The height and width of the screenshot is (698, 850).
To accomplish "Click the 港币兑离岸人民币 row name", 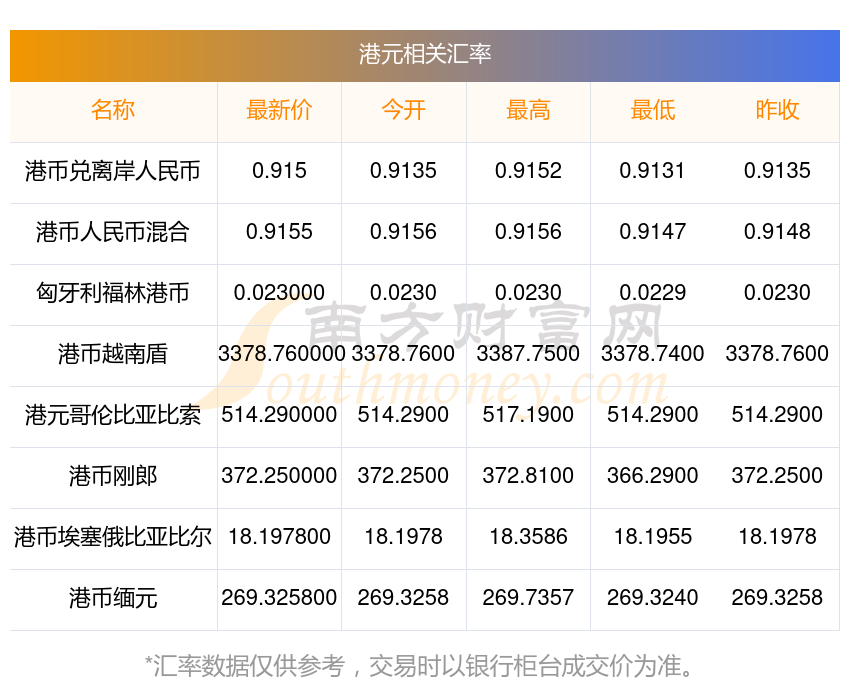I will coord(113,171).
